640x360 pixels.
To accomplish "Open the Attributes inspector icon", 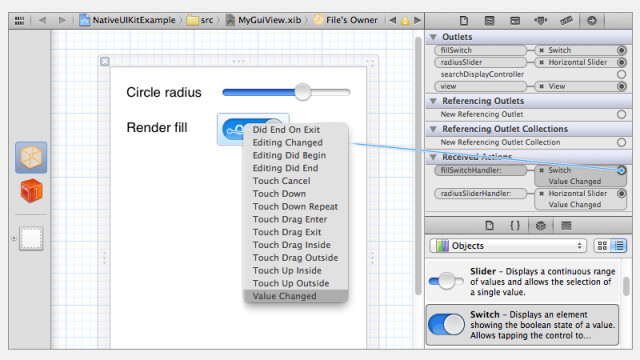I will click(x=541, y=20).
